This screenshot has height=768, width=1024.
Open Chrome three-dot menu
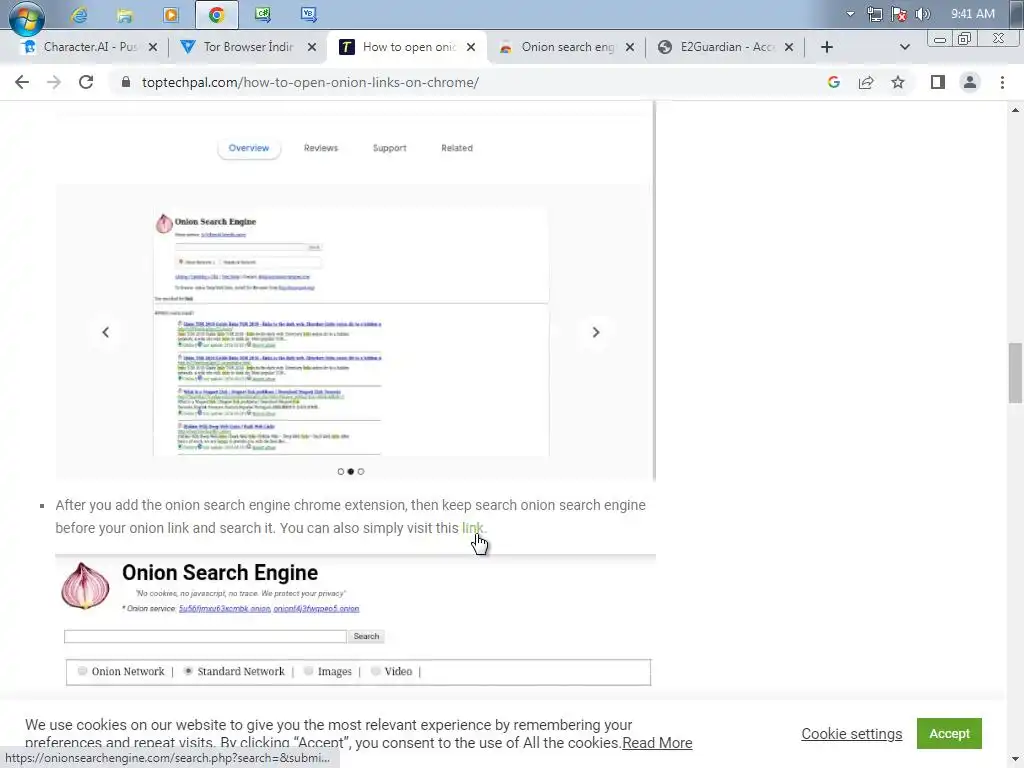tap(1002, 82)
